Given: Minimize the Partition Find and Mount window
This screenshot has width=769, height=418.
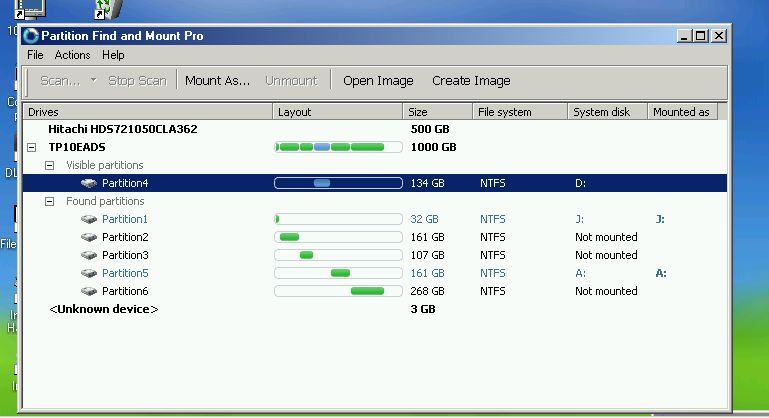Looking at the screenshot, I should coord(684,36).
